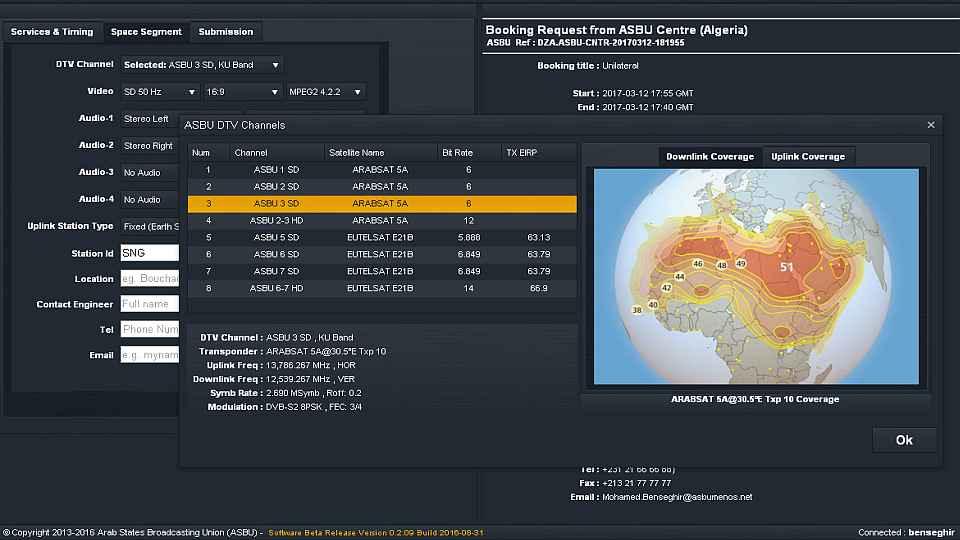Screen dimensions: 960x540
Task: Open the SD 50 Hz video dropdown
Action: (159, 92)
